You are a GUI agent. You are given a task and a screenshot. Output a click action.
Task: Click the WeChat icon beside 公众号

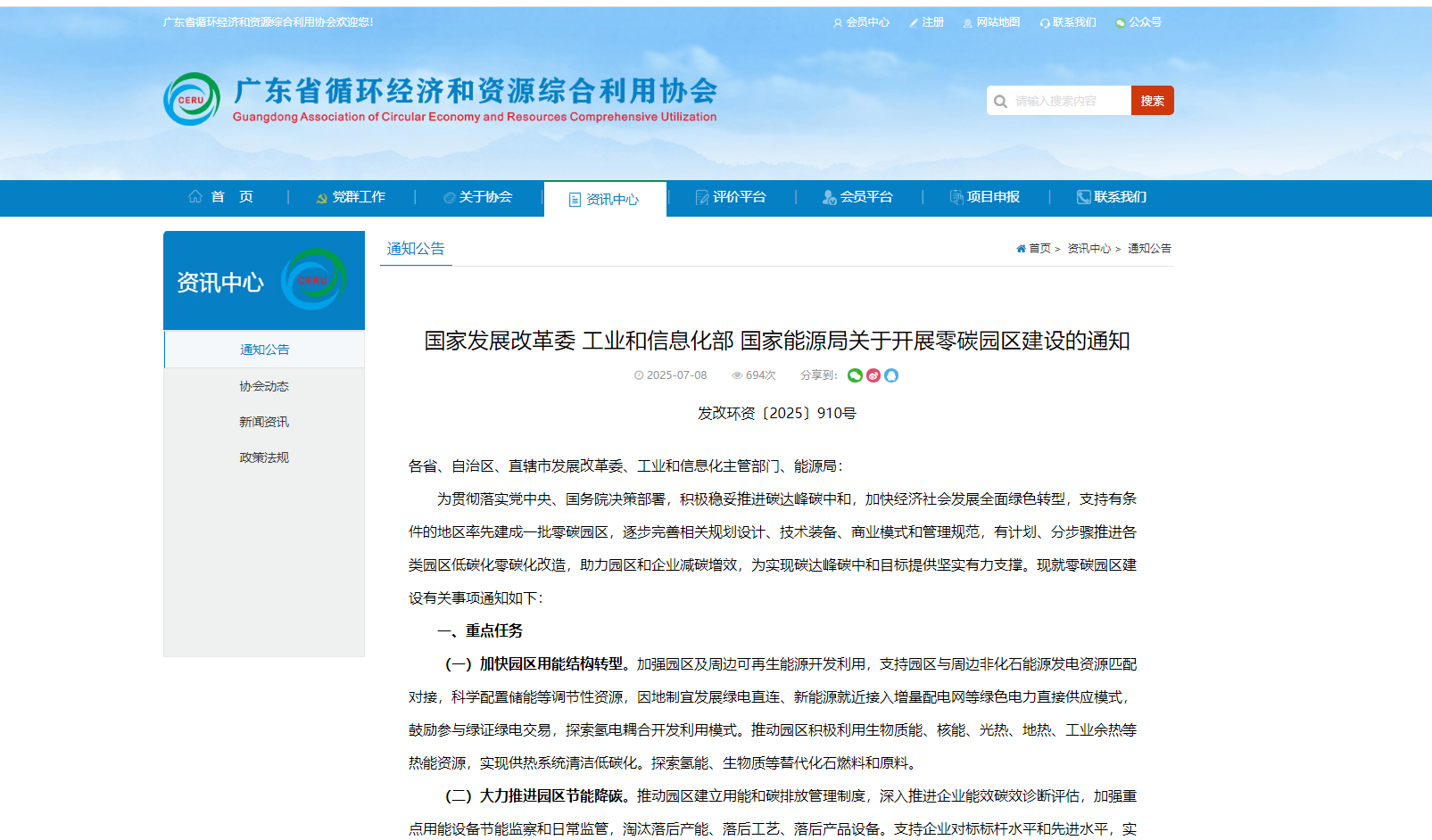(1121, 22)
